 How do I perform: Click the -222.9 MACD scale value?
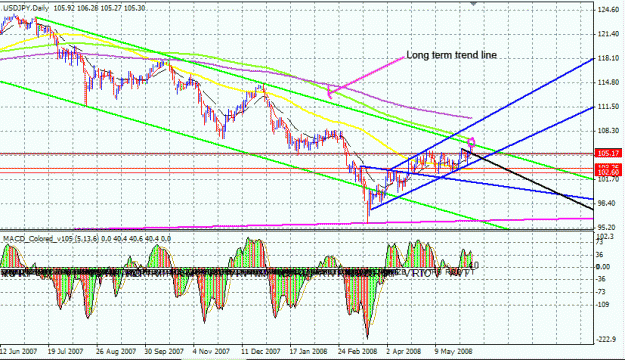[606, 339]
